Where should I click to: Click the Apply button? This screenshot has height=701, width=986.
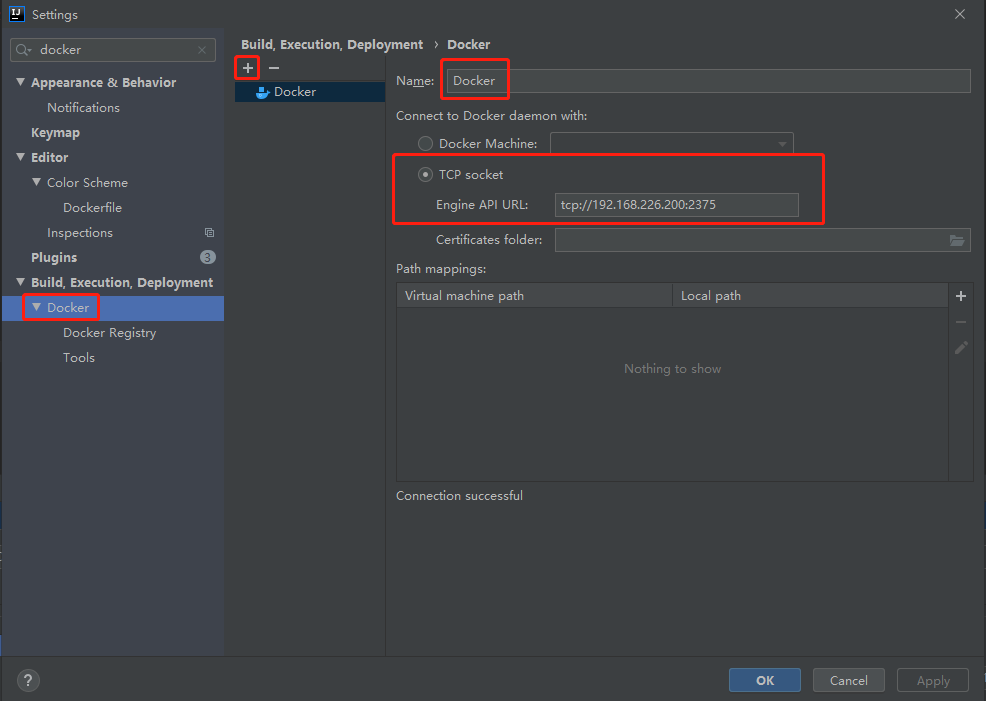(933, 680)
